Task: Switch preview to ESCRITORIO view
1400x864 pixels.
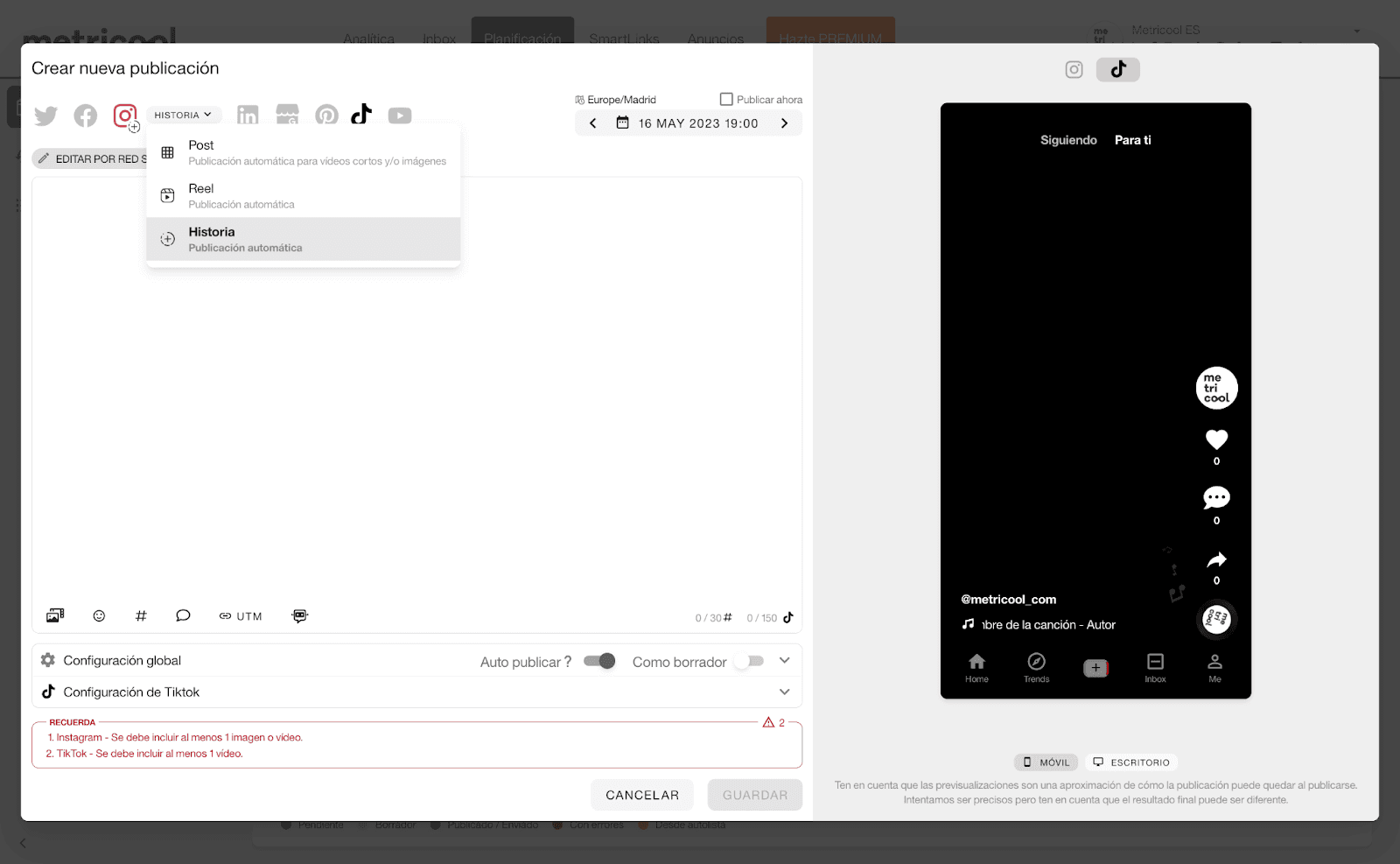Action: [x=1131, y=762]
